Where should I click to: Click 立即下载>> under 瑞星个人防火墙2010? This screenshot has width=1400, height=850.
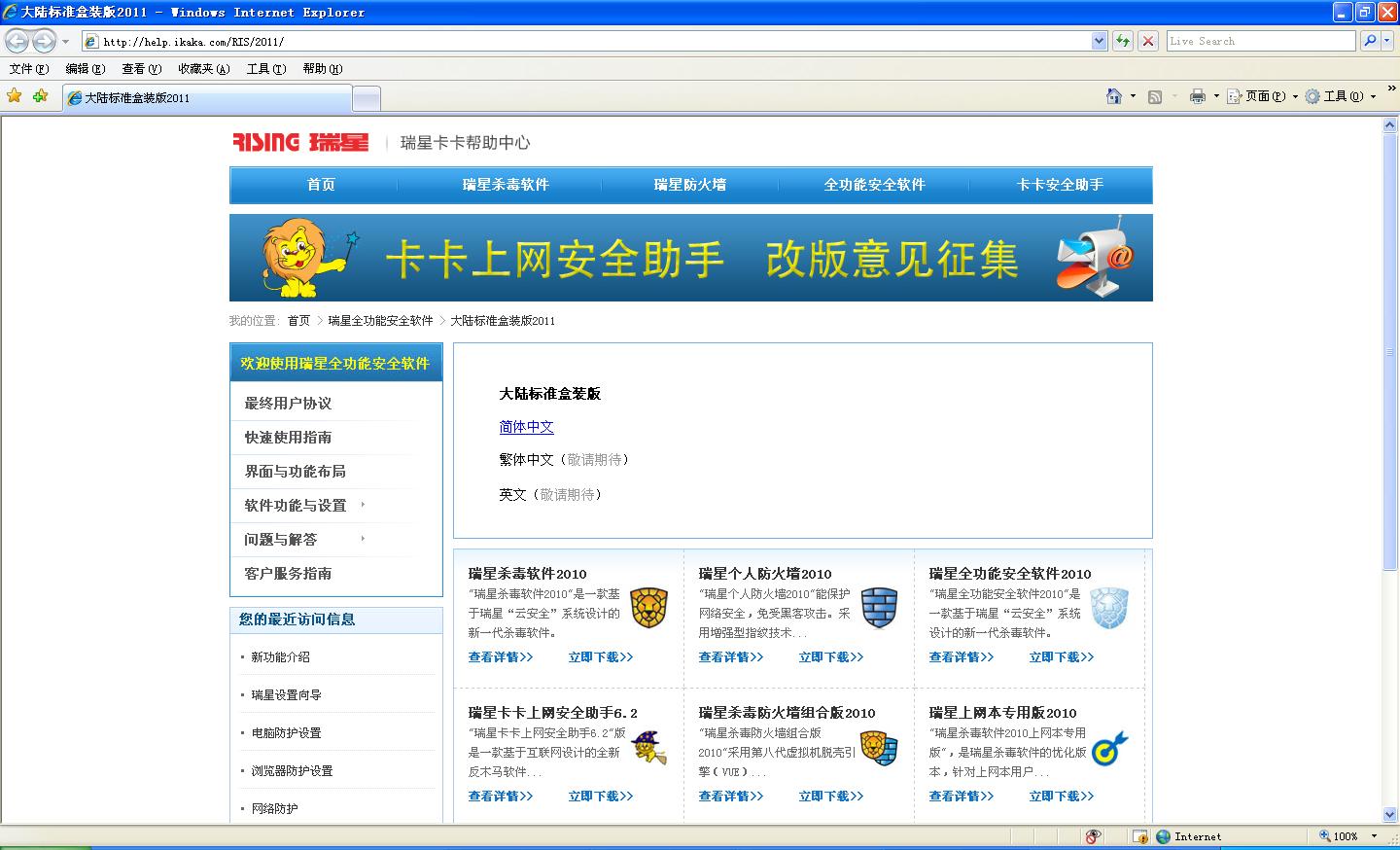click(x=831, y=657)
